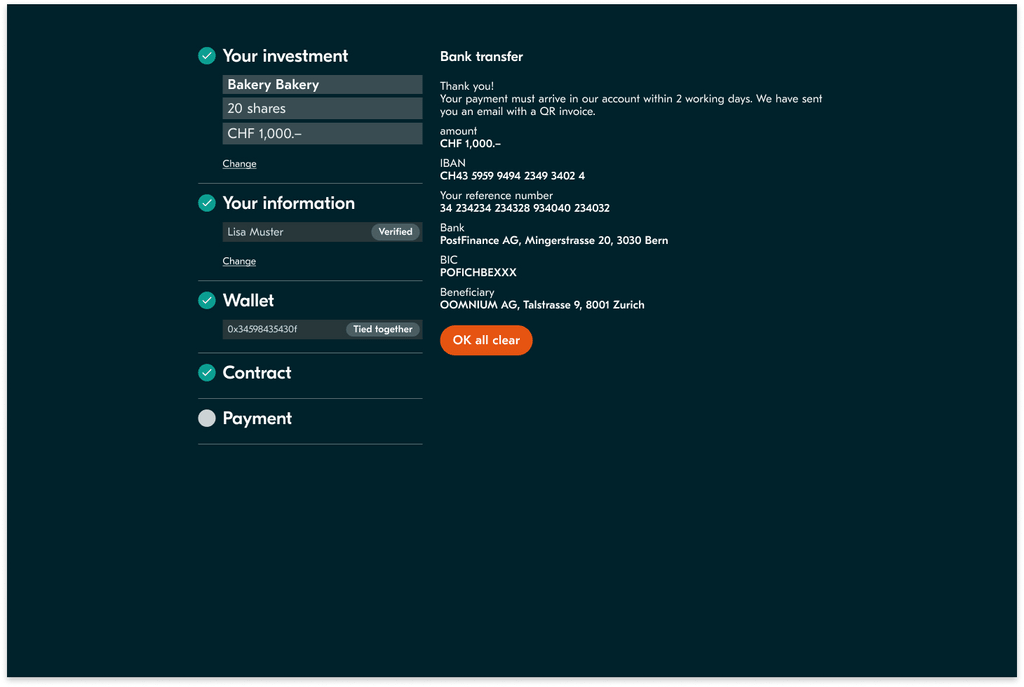Click the Verified badge
The height and width of the screenshot is (687, 1024).
point(395,232)
